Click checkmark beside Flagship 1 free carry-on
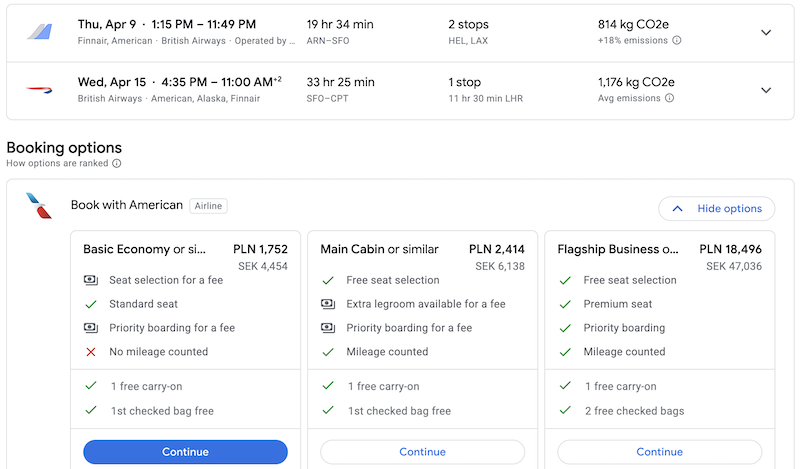800x469 pixels. point(565,385)
